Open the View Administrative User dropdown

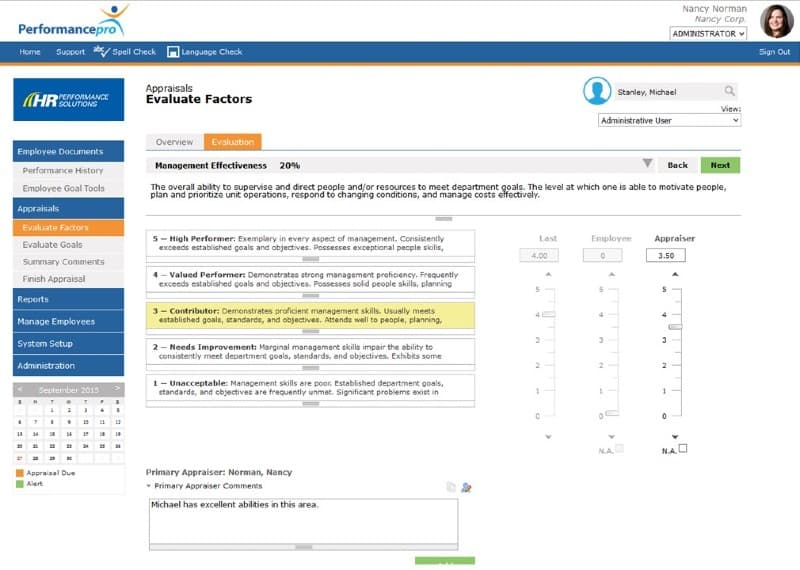click(669, 120)
